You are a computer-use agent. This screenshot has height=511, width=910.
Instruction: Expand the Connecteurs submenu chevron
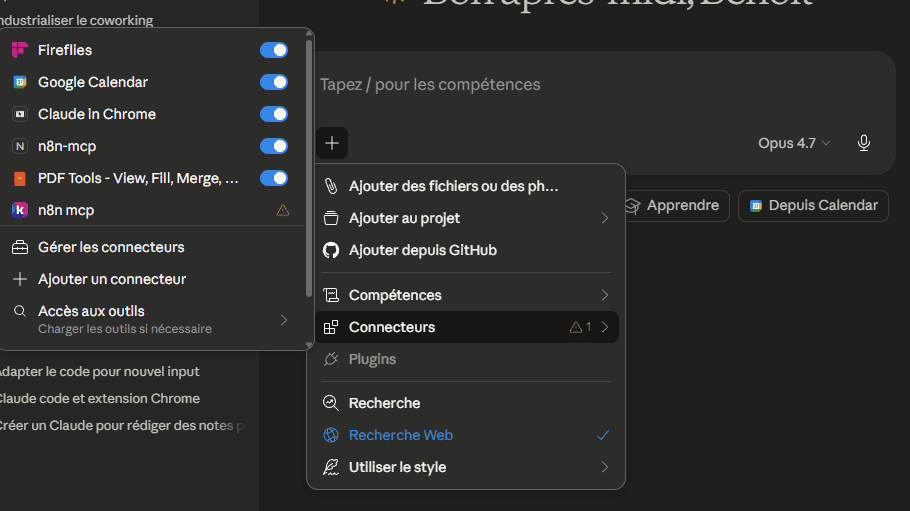[x=605, y=327]
